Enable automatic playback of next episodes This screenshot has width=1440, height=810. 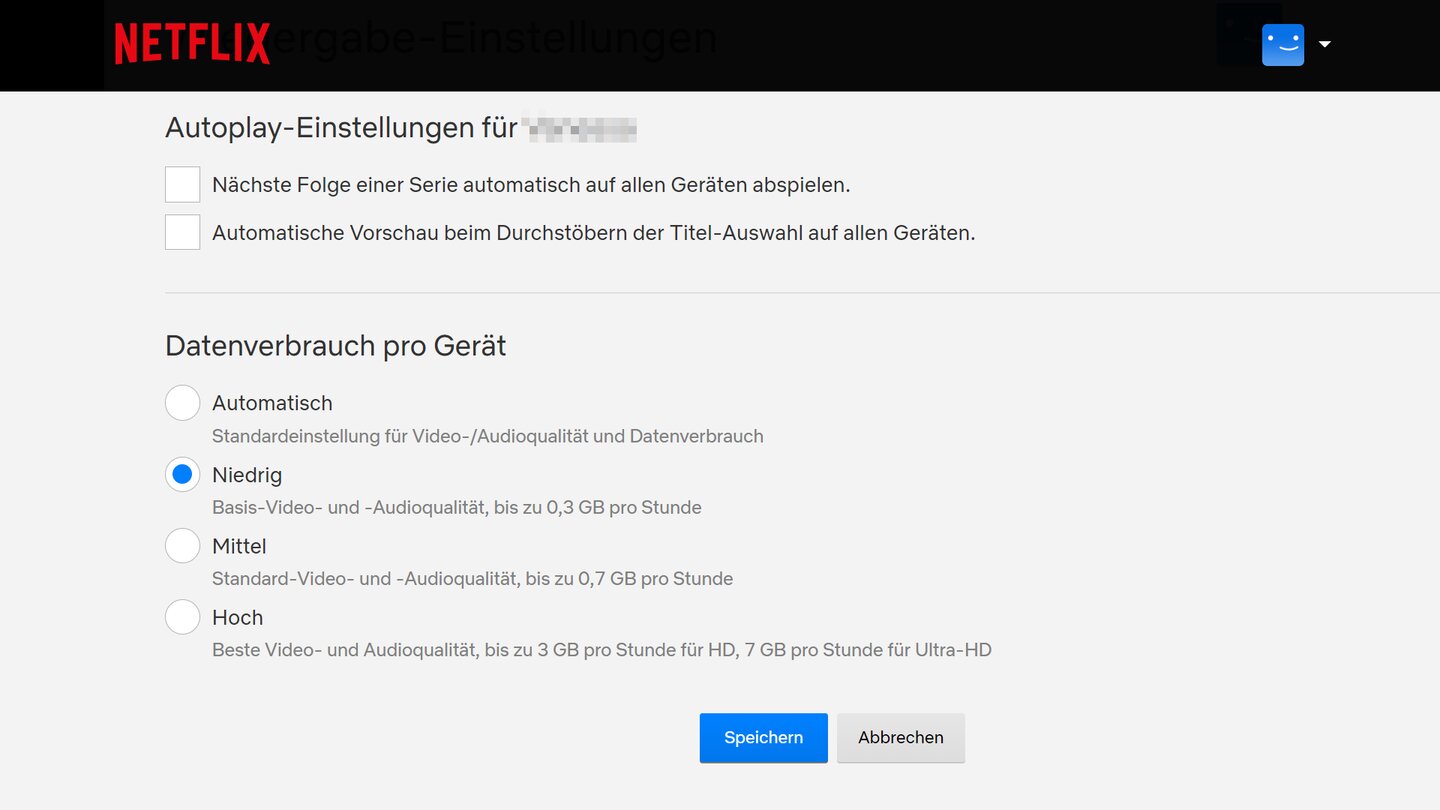tap(182, 184)
